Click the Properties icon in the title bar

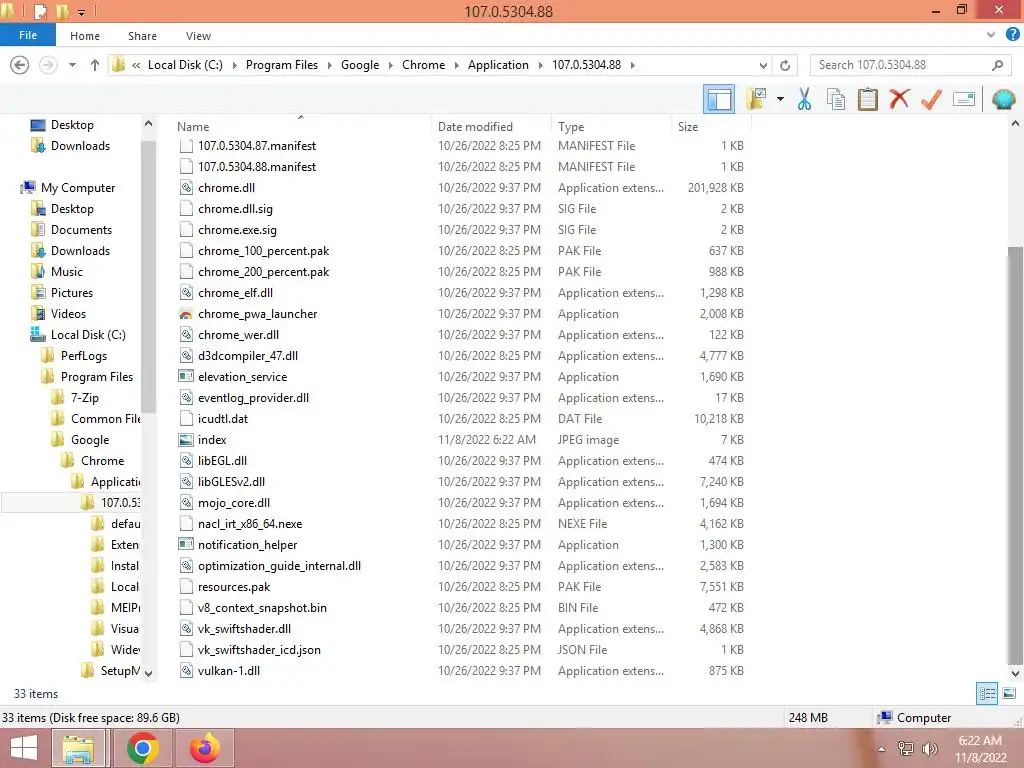click(40, 11)
